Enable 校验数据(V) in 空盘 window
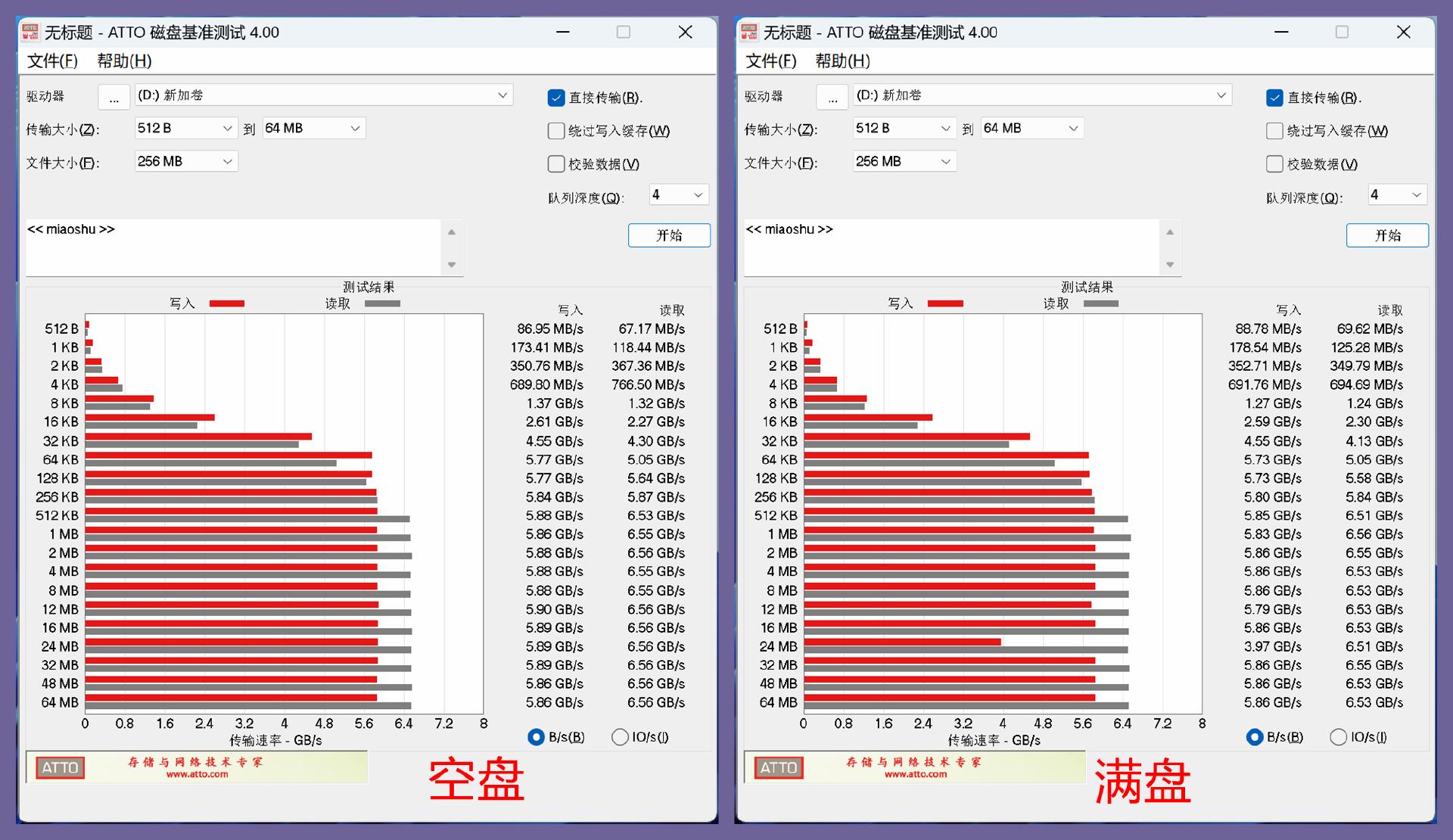This screenshot has height=840, width=1453. (x=556, y=163)
